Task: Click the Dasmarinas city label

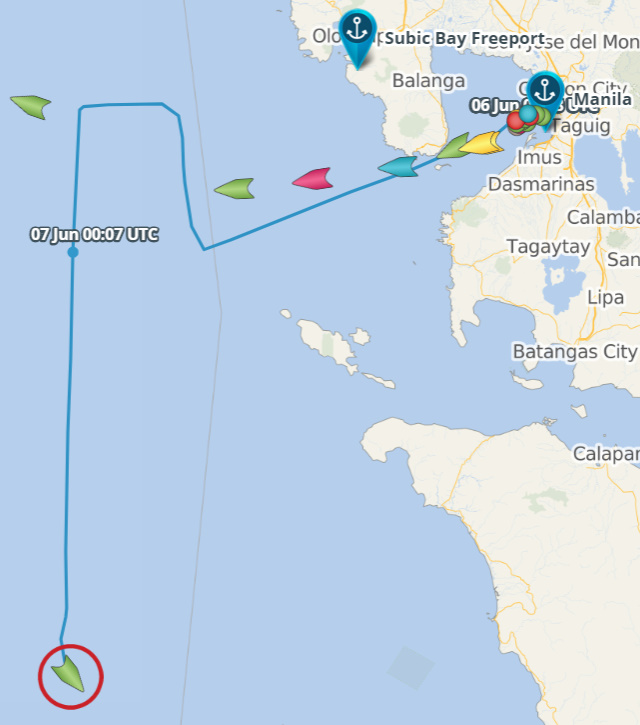Action: click(542, 184)
